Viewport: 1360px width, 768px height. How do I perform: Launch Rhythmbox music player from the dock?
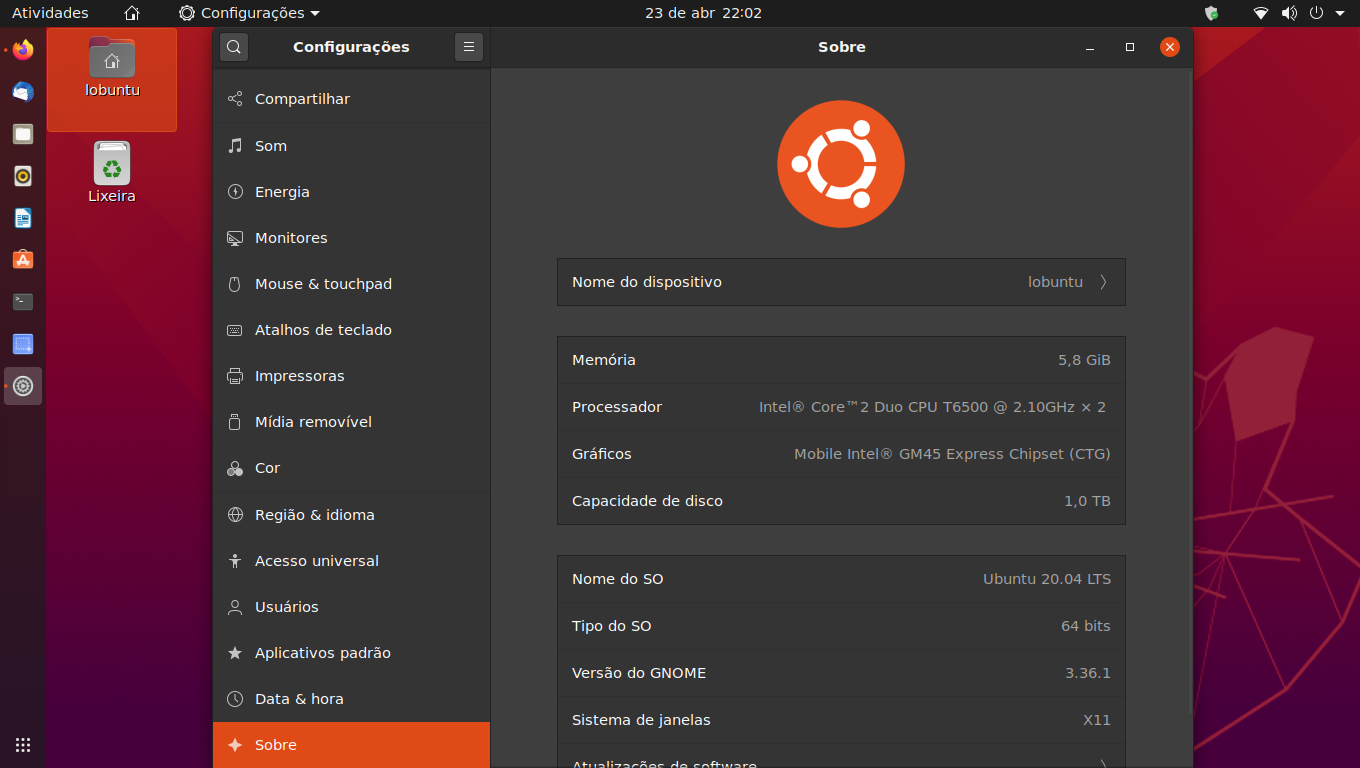point(22,176)
